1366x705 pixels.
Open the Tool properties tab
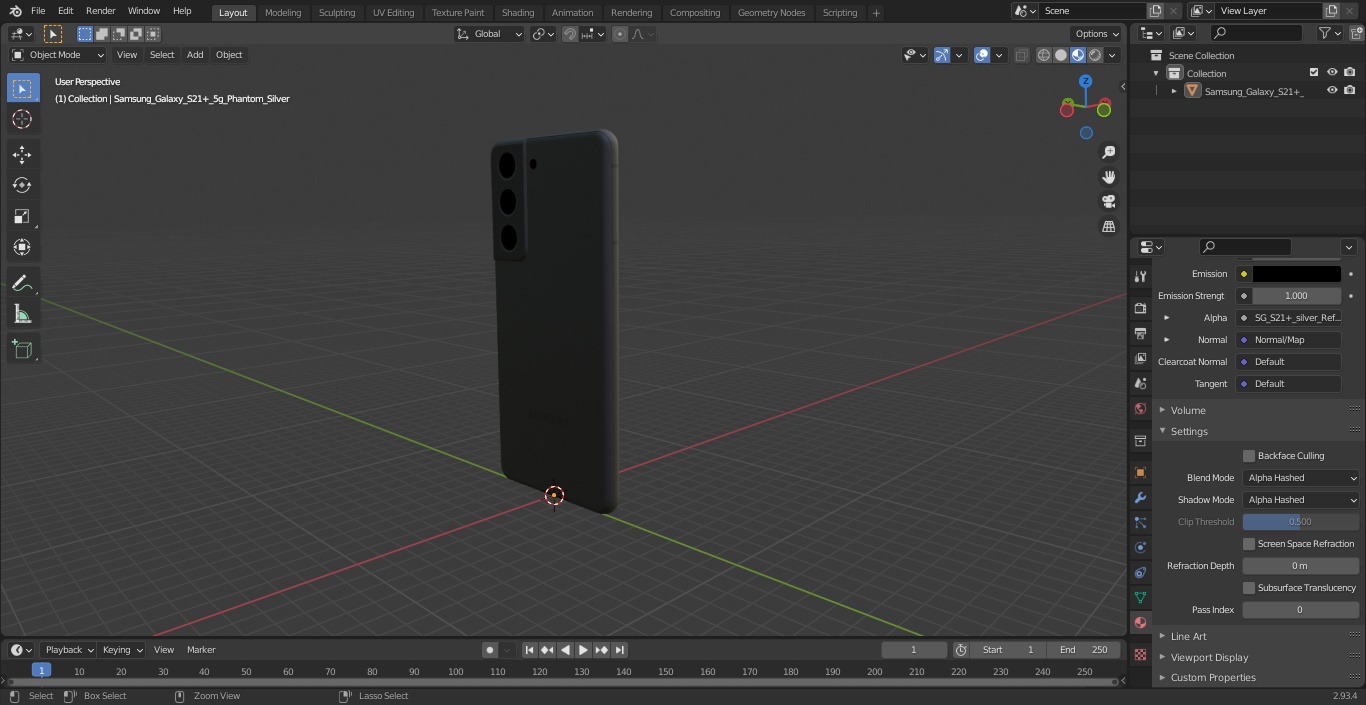[1140, 276]
